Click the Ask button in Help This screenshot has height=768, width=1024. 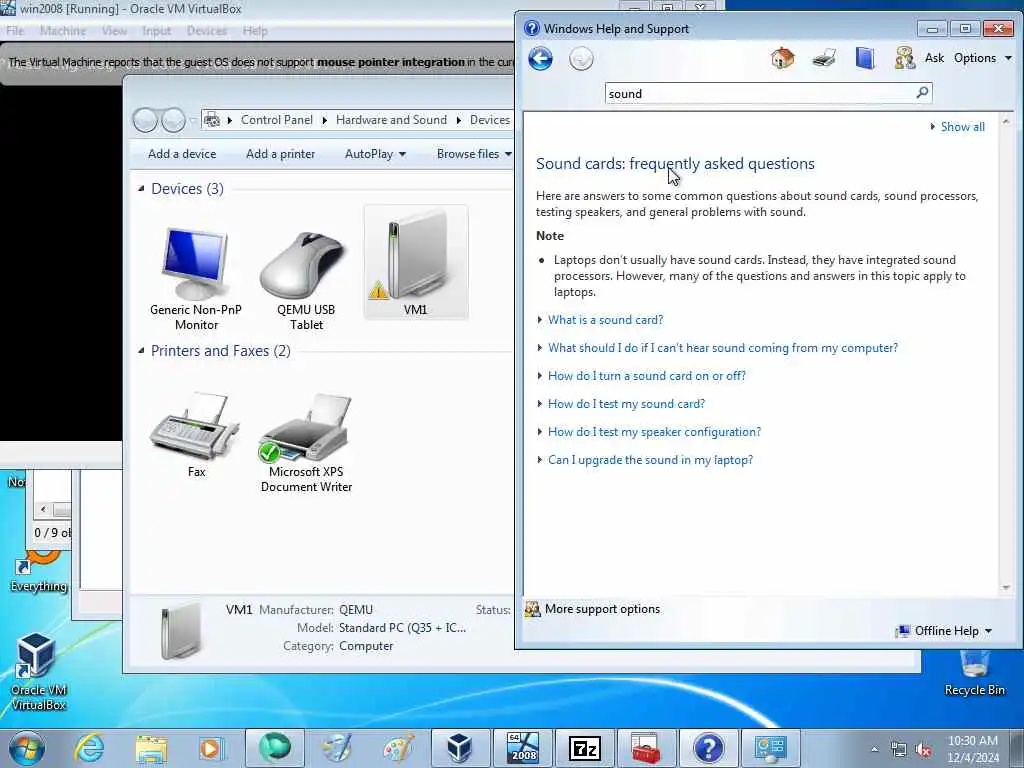pyautogui.click(x=934, y=57)
